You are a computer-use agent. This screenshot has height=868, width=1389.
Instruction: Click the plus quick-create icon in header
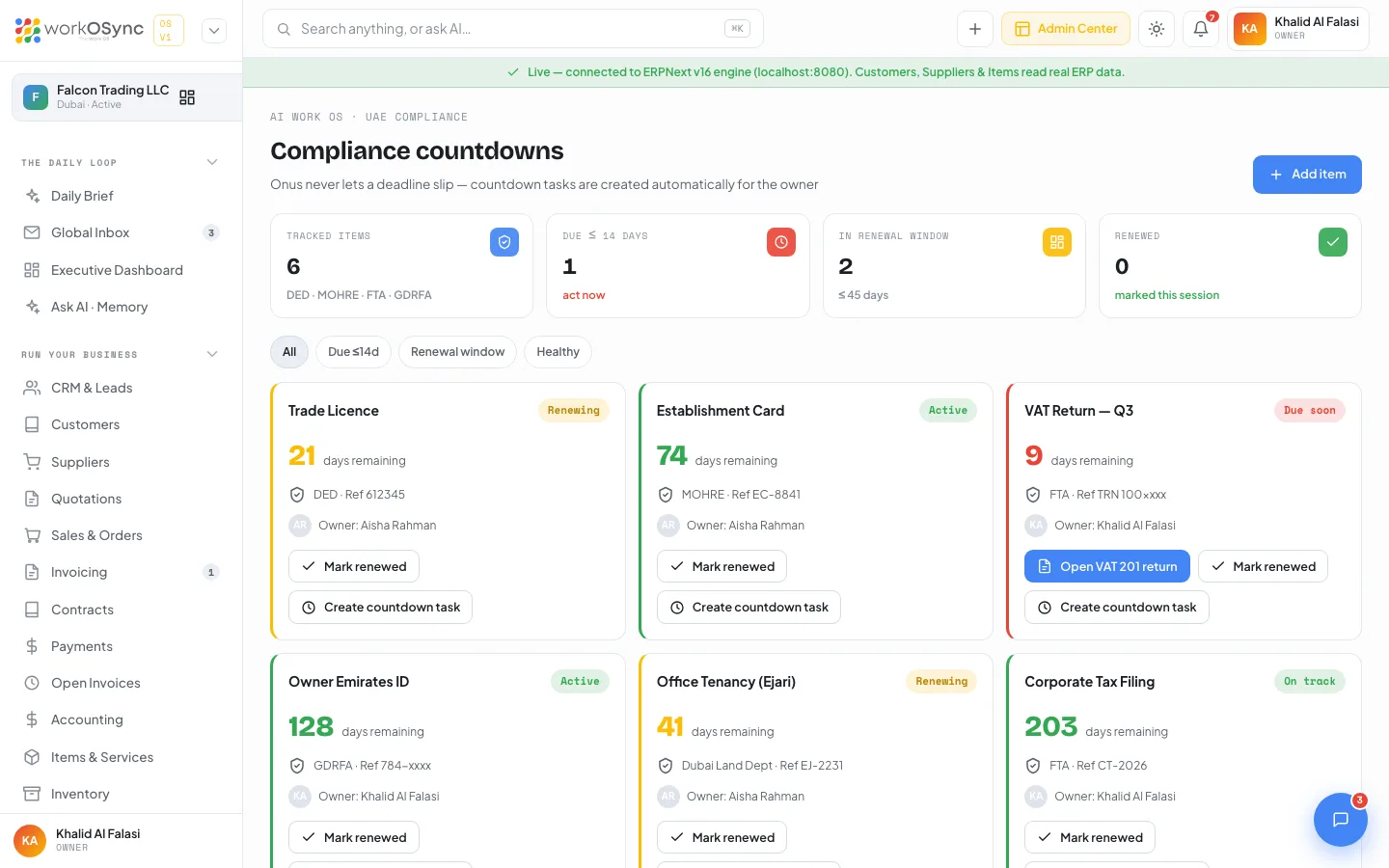click(x=975, y=29)
